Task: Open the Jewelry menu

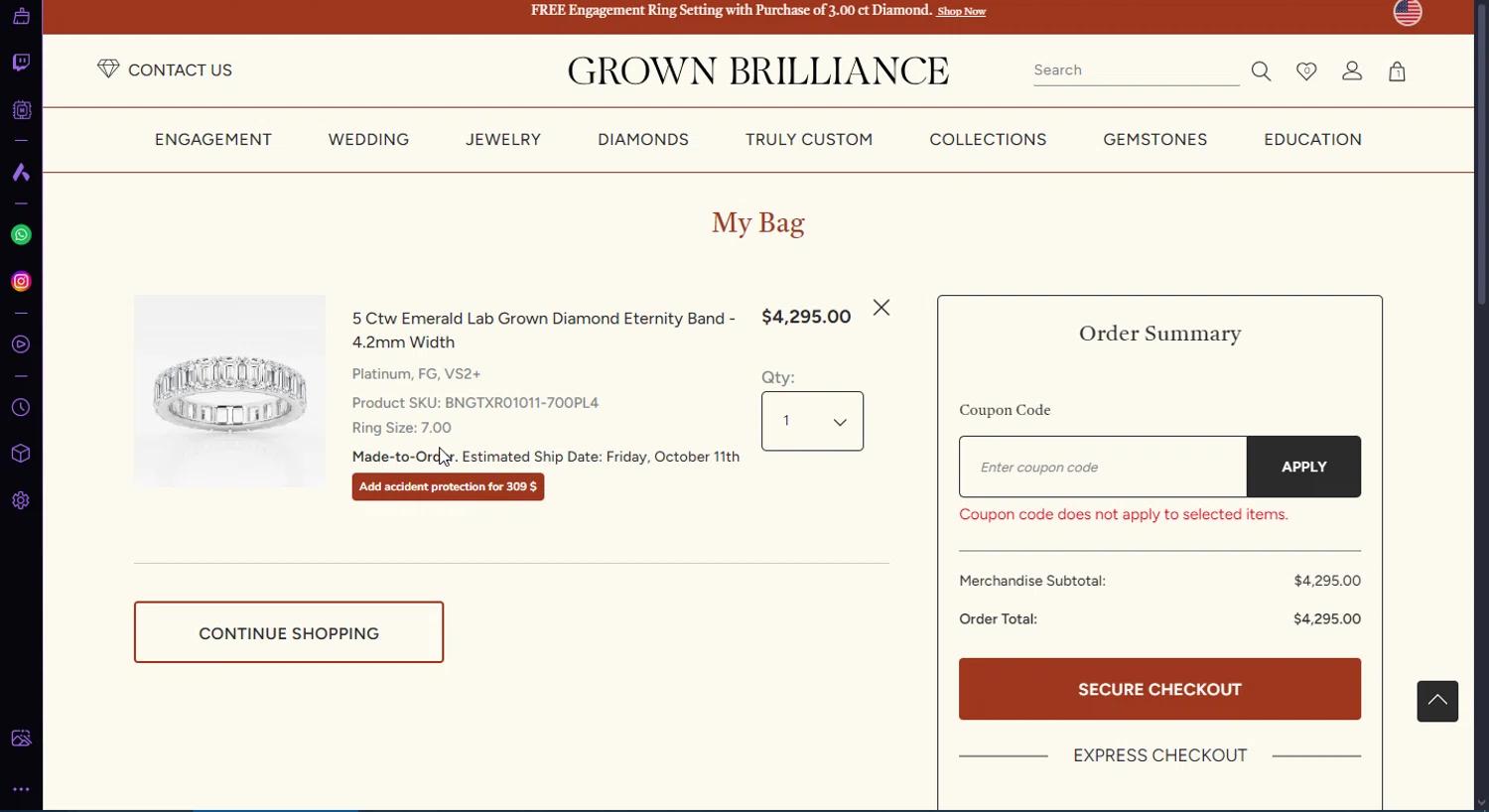Action: tap(503, 140)
